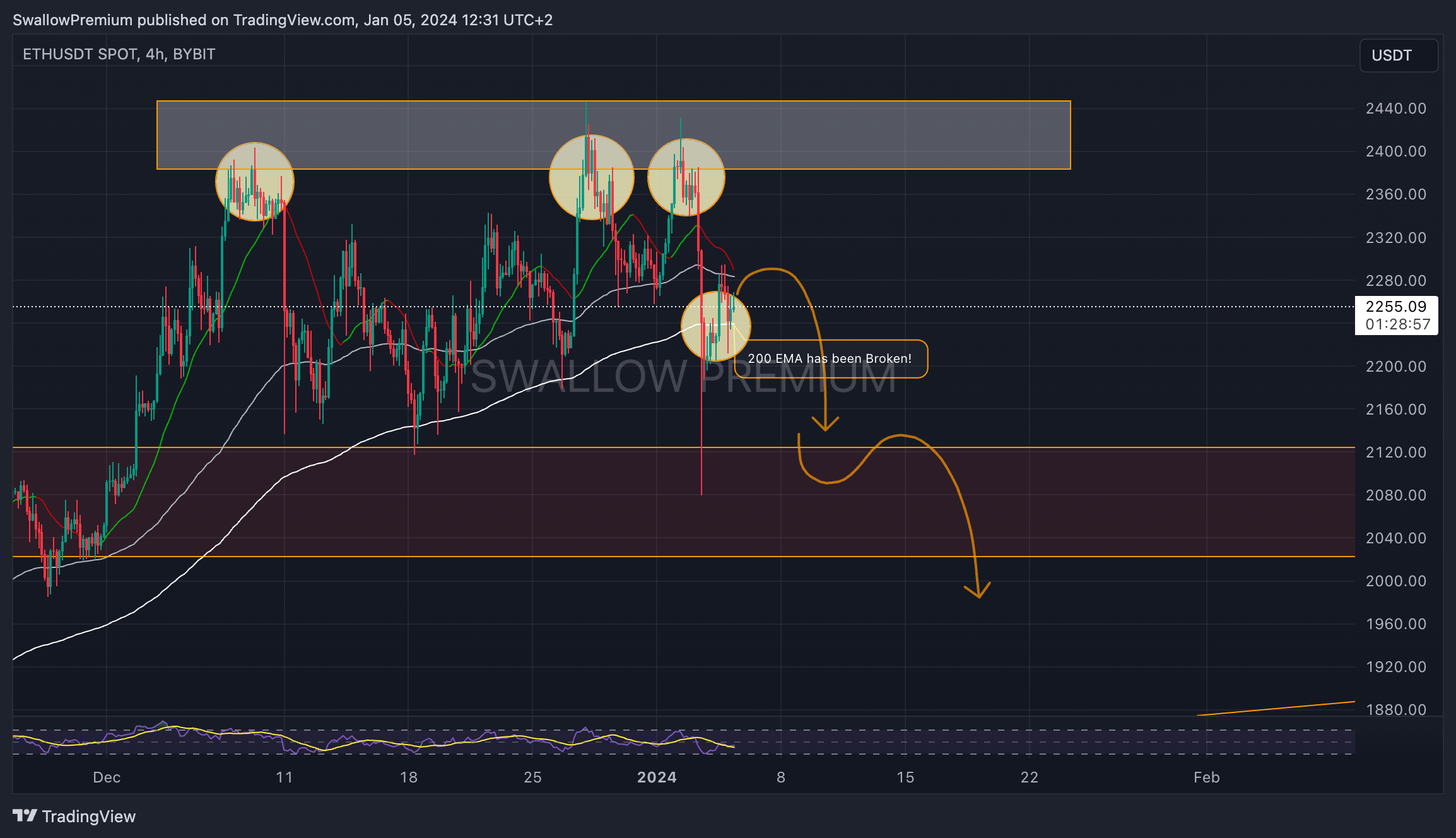Viewport: 1456px width, 838px height.
Task: Click the USDT currency button
Action: (1399, 56)
